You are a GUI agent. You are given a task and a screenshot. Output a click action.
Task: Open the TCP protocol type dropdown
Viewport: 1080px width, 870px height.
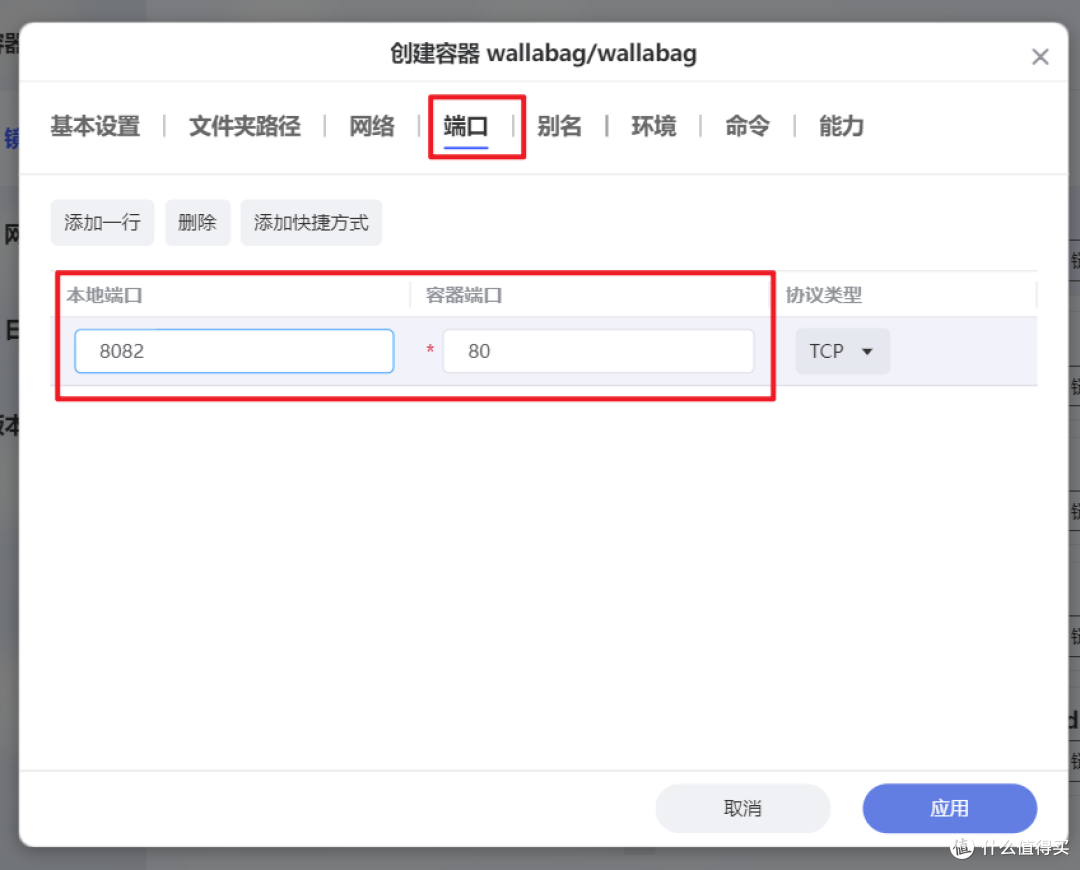coord(842,351)
